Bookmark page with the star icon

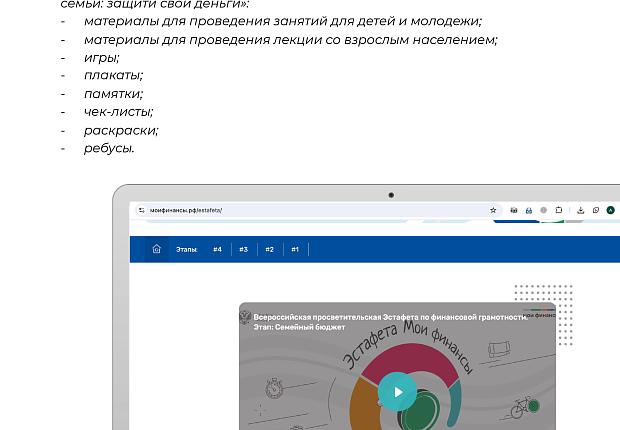point(493,210)
